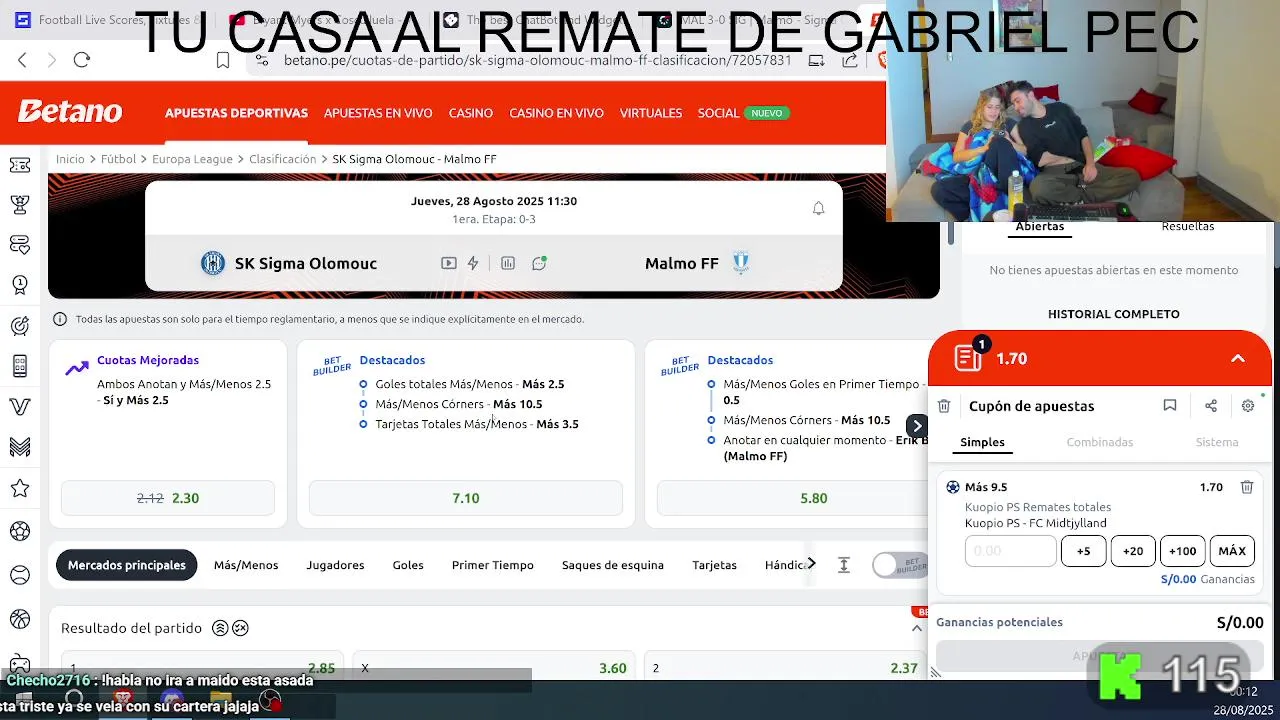
Task: Open the Social section
Action: 718,113
